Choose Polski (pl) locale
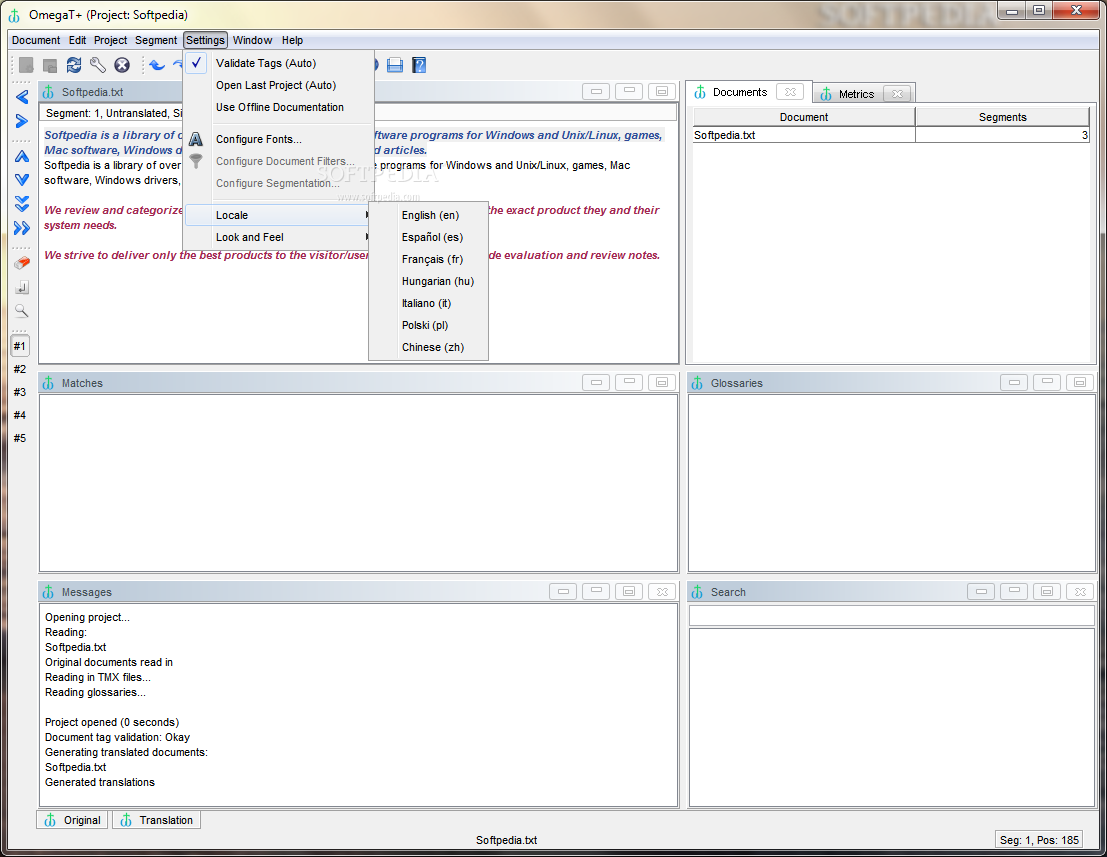1107x857 pixels. tap(429, 325)
